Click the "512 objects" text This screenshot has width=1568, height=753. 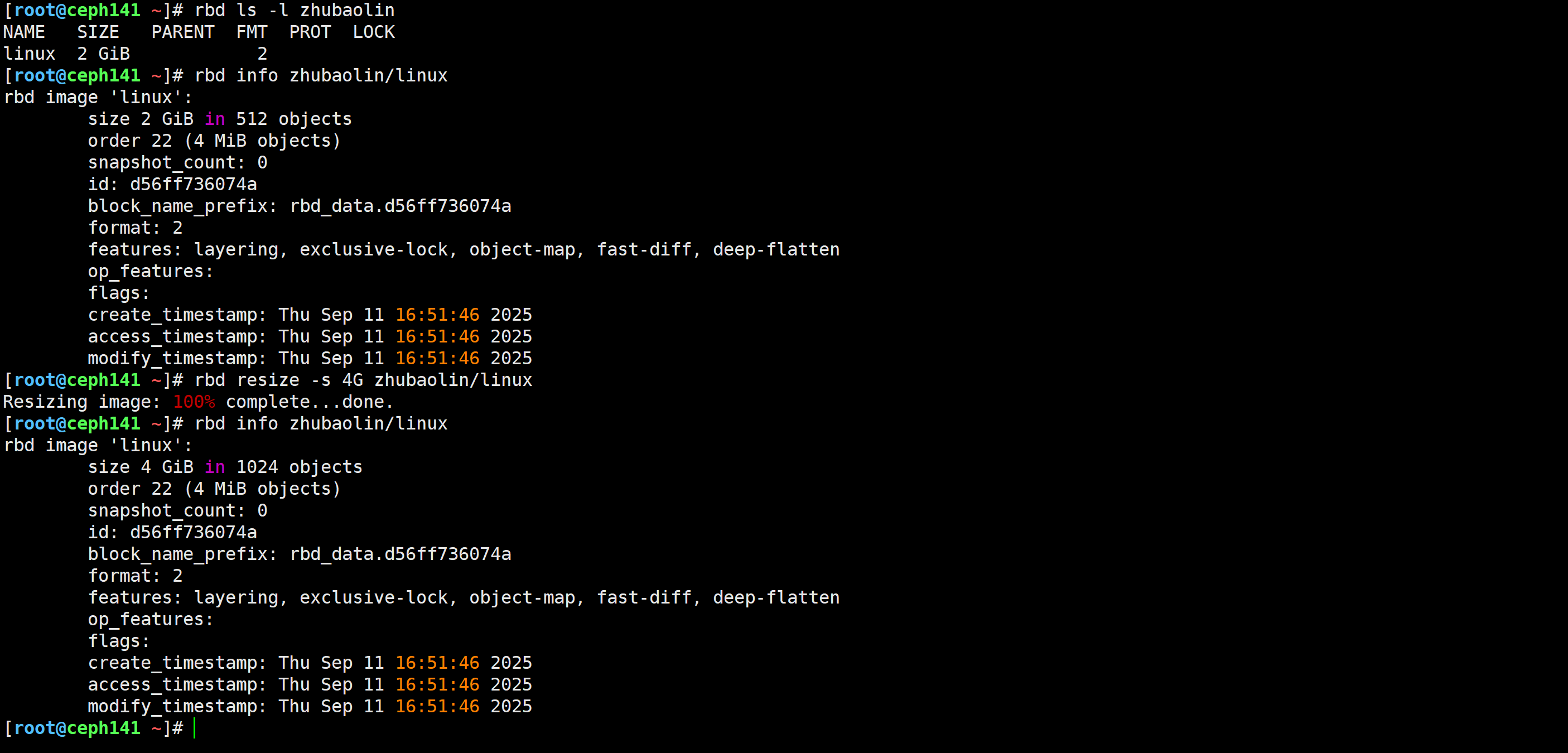click(293, 119)
